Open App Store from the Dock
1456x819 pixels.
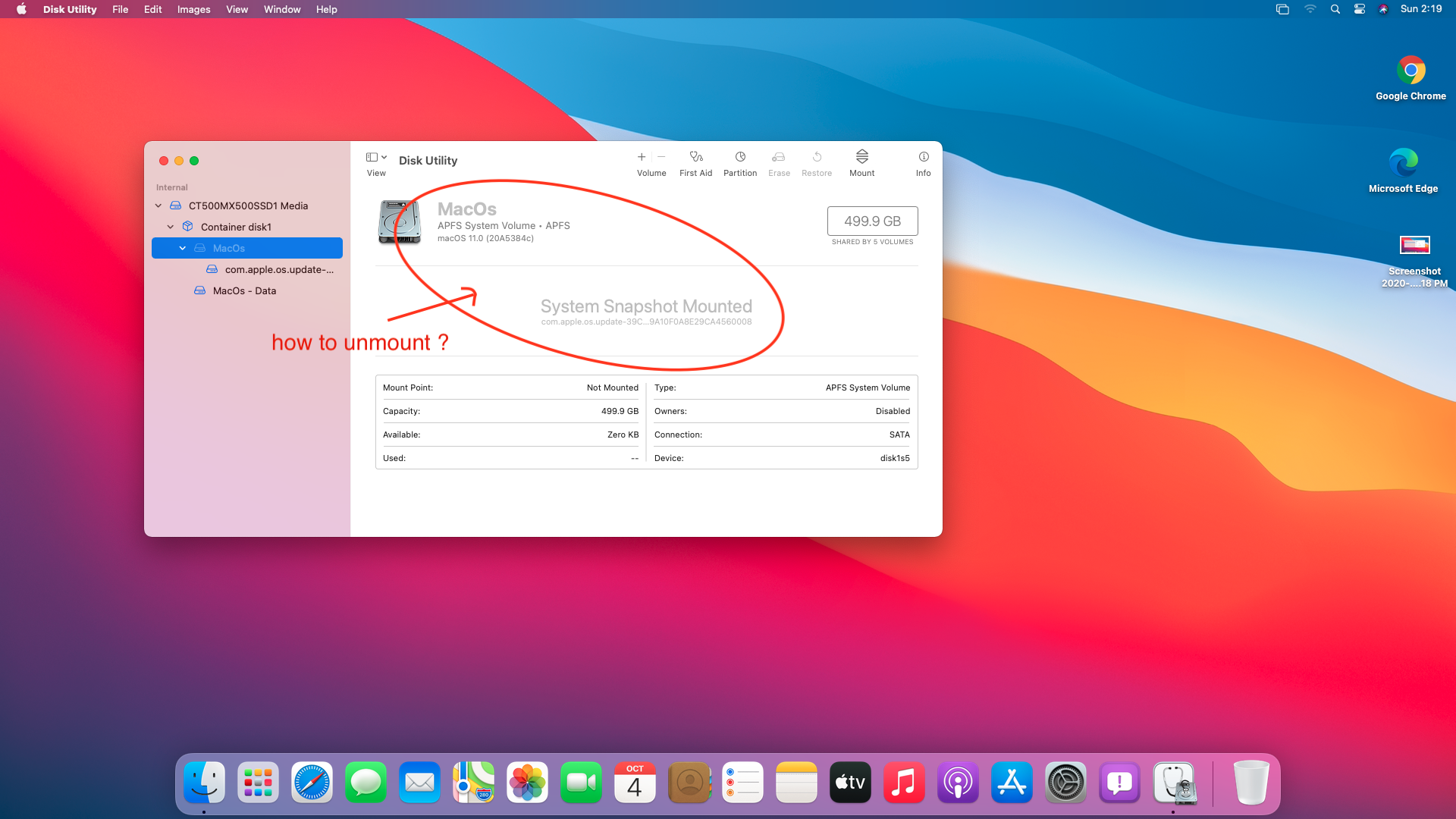point(1012,783)
